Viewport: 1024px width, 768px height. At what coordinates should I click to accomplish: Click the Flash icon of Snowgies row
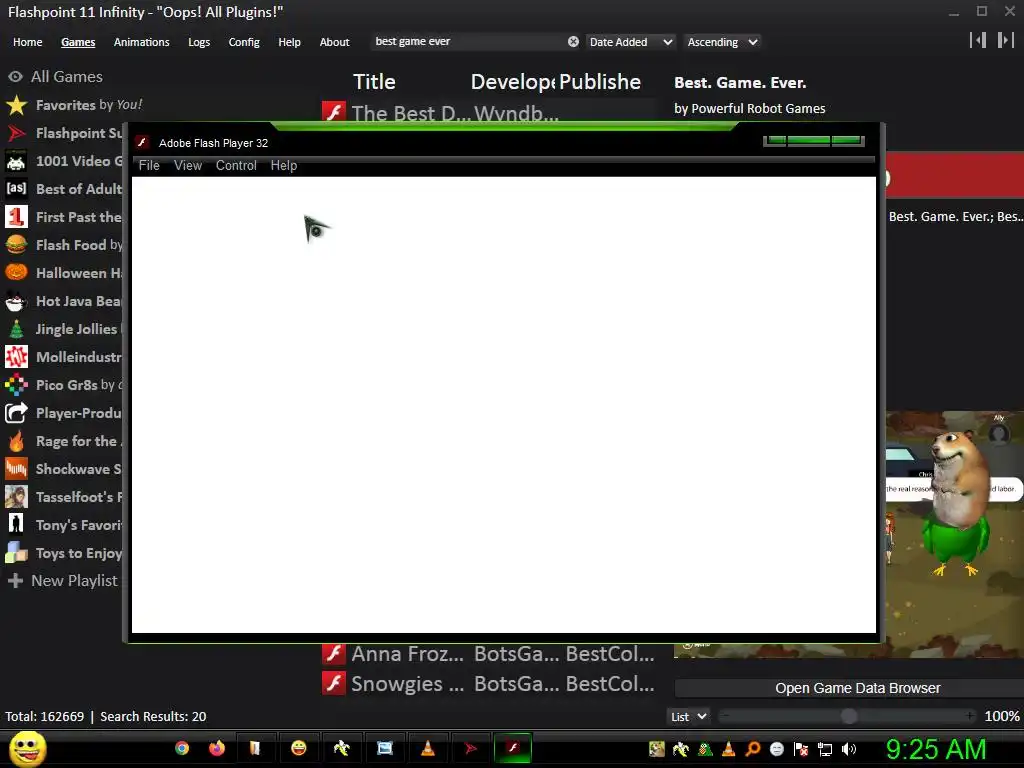(x=334, y=684)
